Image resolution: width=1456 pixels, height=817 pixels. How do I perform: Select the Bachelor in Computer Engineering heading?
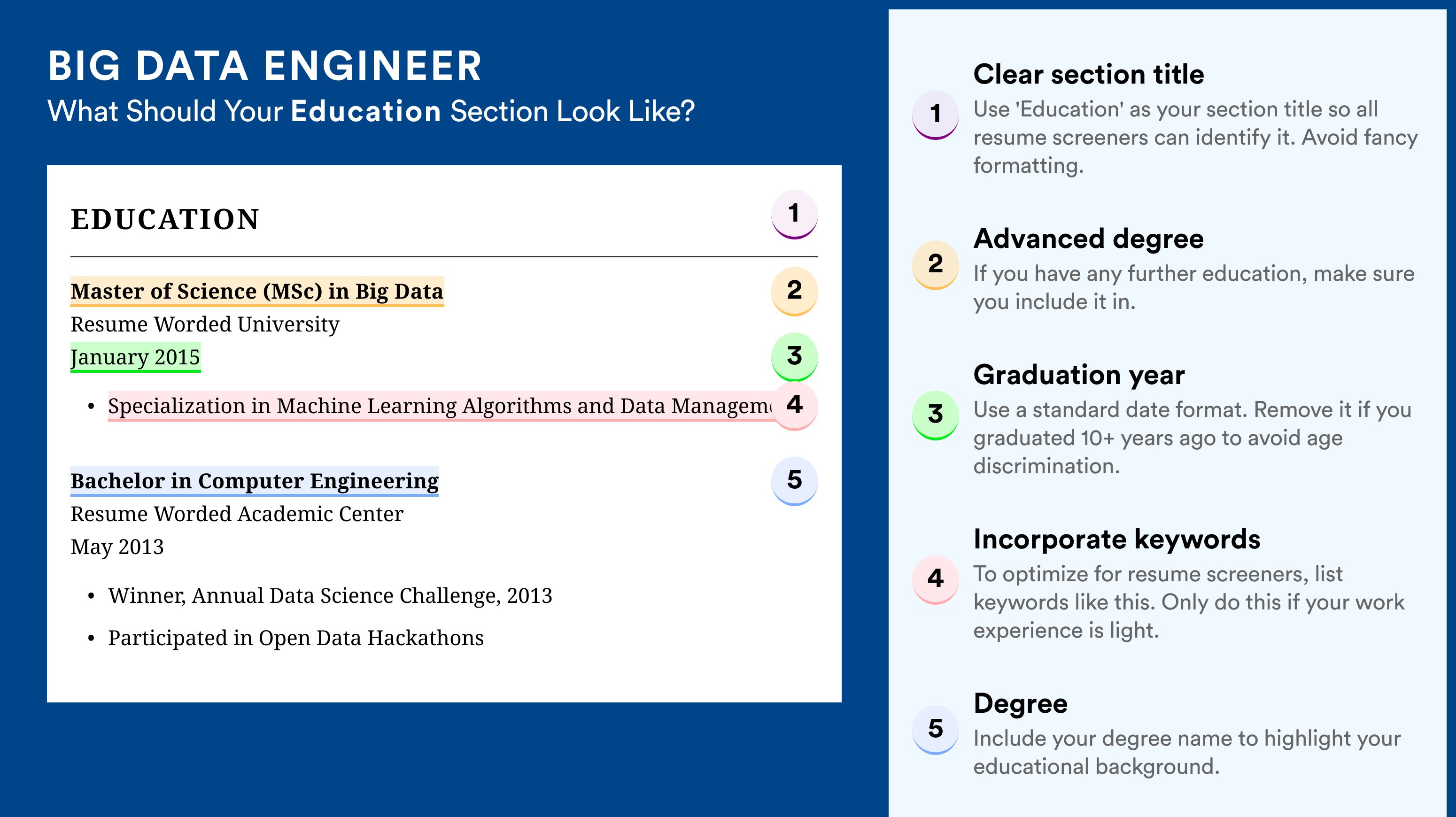click(255, 481)
